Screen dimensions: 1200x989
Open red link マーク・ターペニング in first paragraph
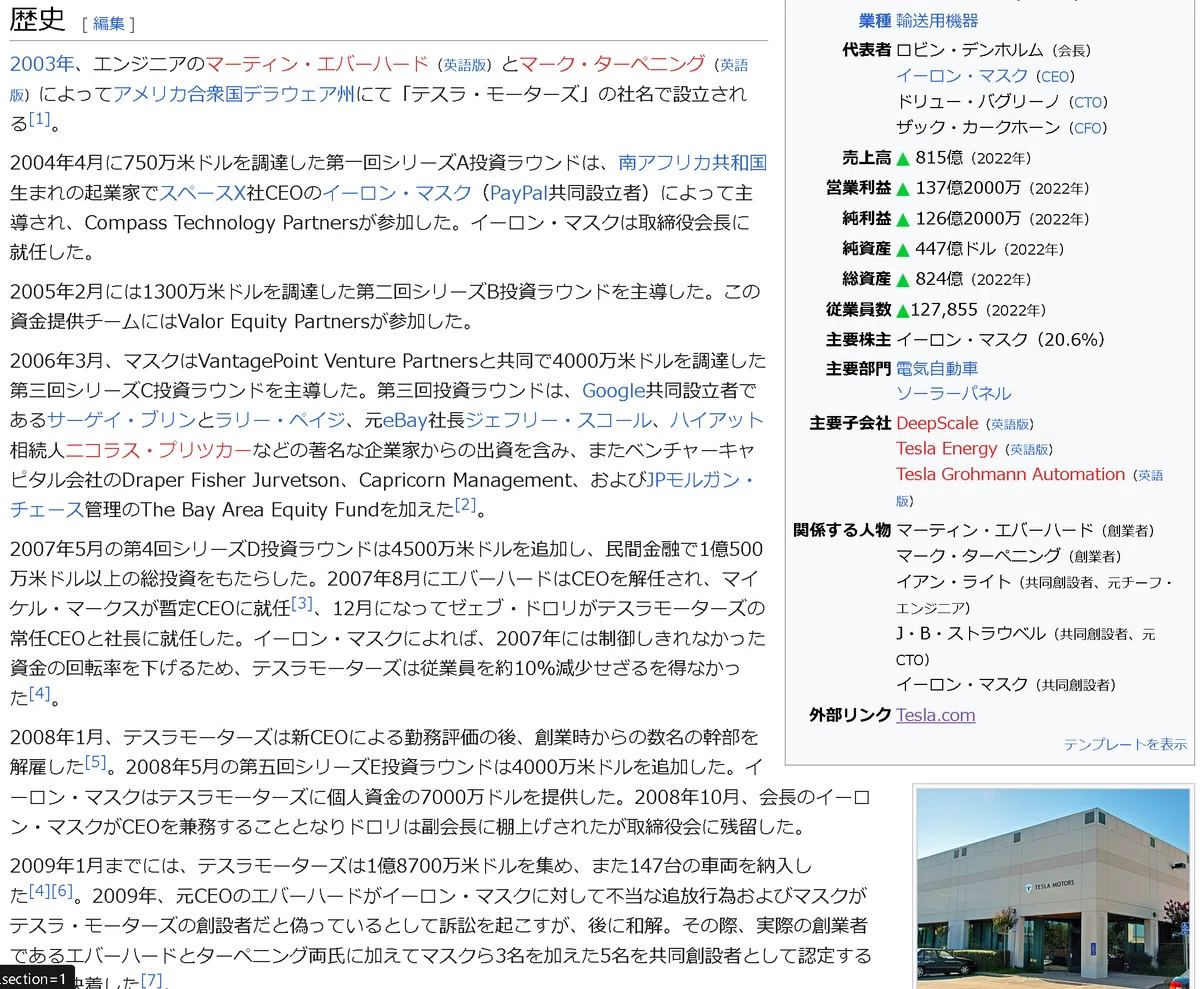612,64
